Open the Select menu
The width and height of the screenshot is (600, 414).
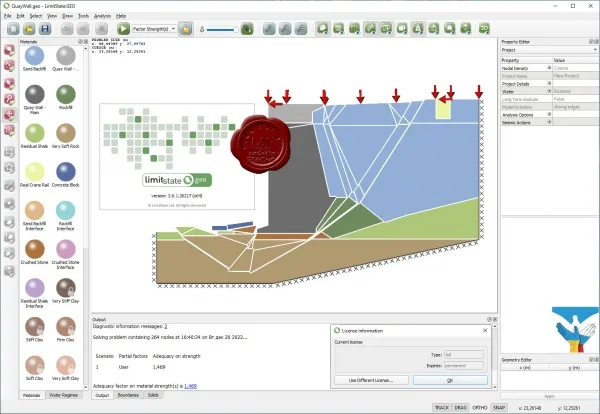coord(36,16)
